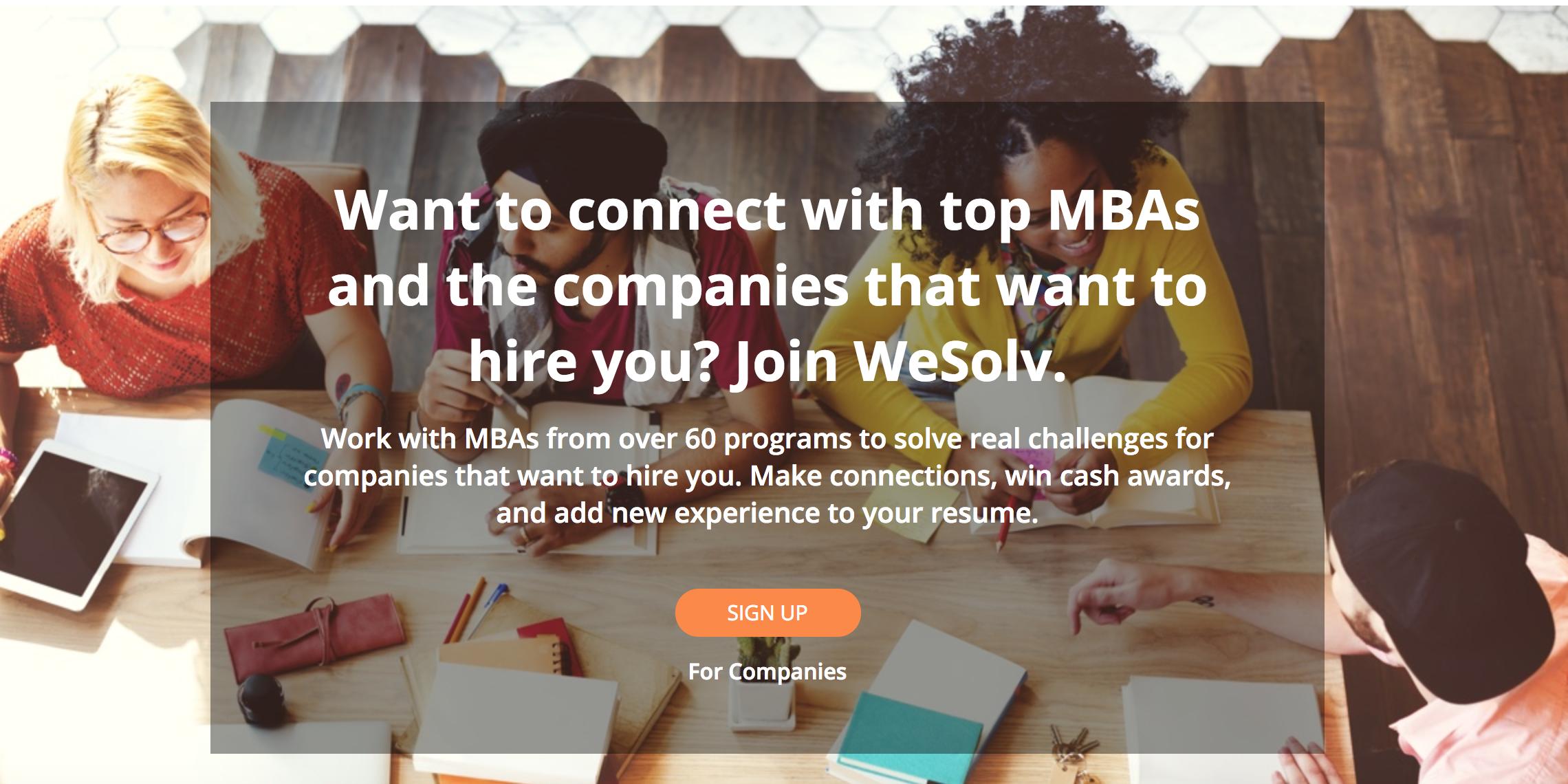
Task: Click the paragraph starting with Work with MBAs
Action: click(767, 476)
